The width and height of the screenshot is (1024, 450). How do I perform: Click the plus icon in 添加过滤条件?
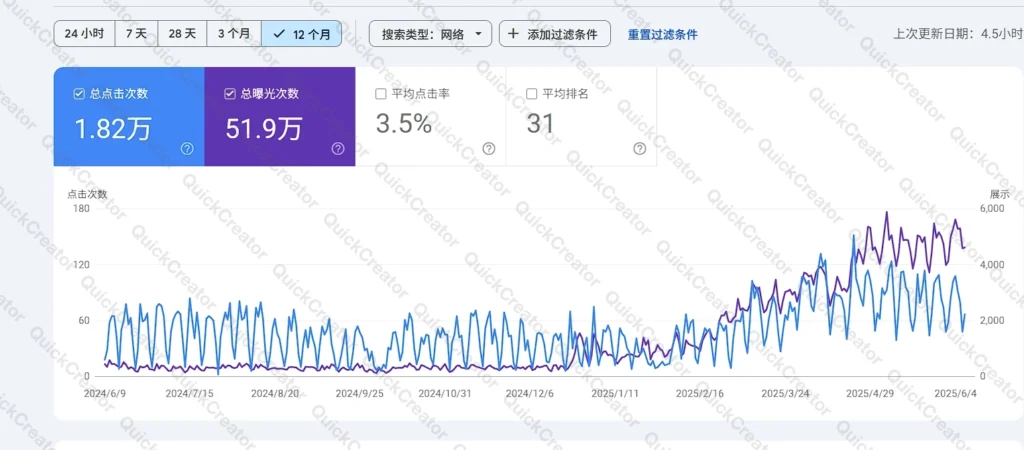pos(513,34)
